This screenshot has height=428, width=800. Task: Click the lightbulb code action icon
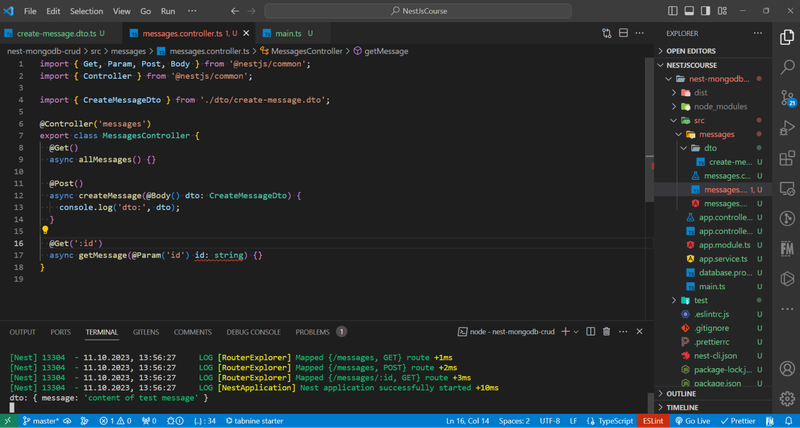[x=45, y=231]
